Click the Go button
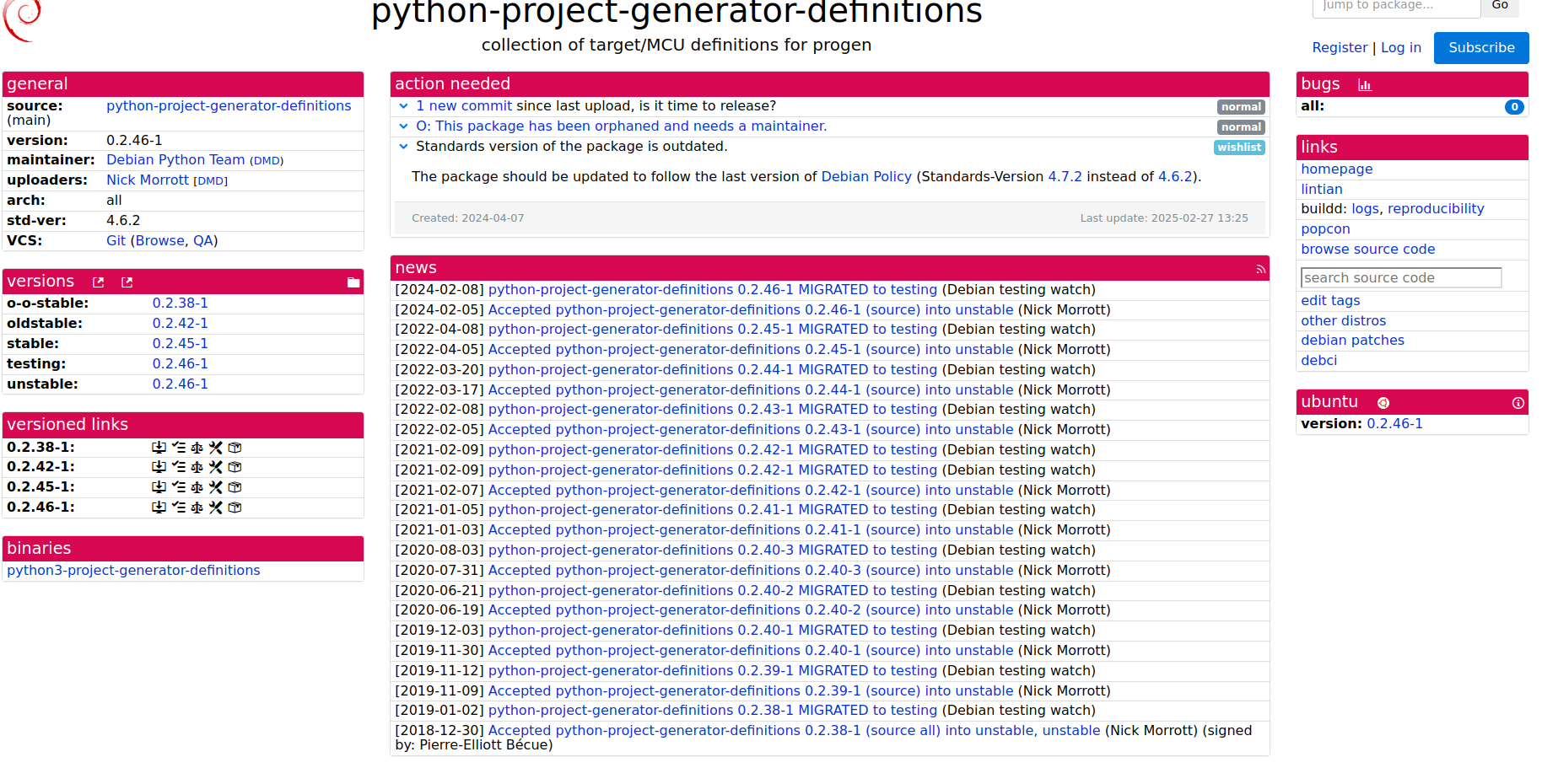Screen dimensions: 1542x784 (1500, 5)
